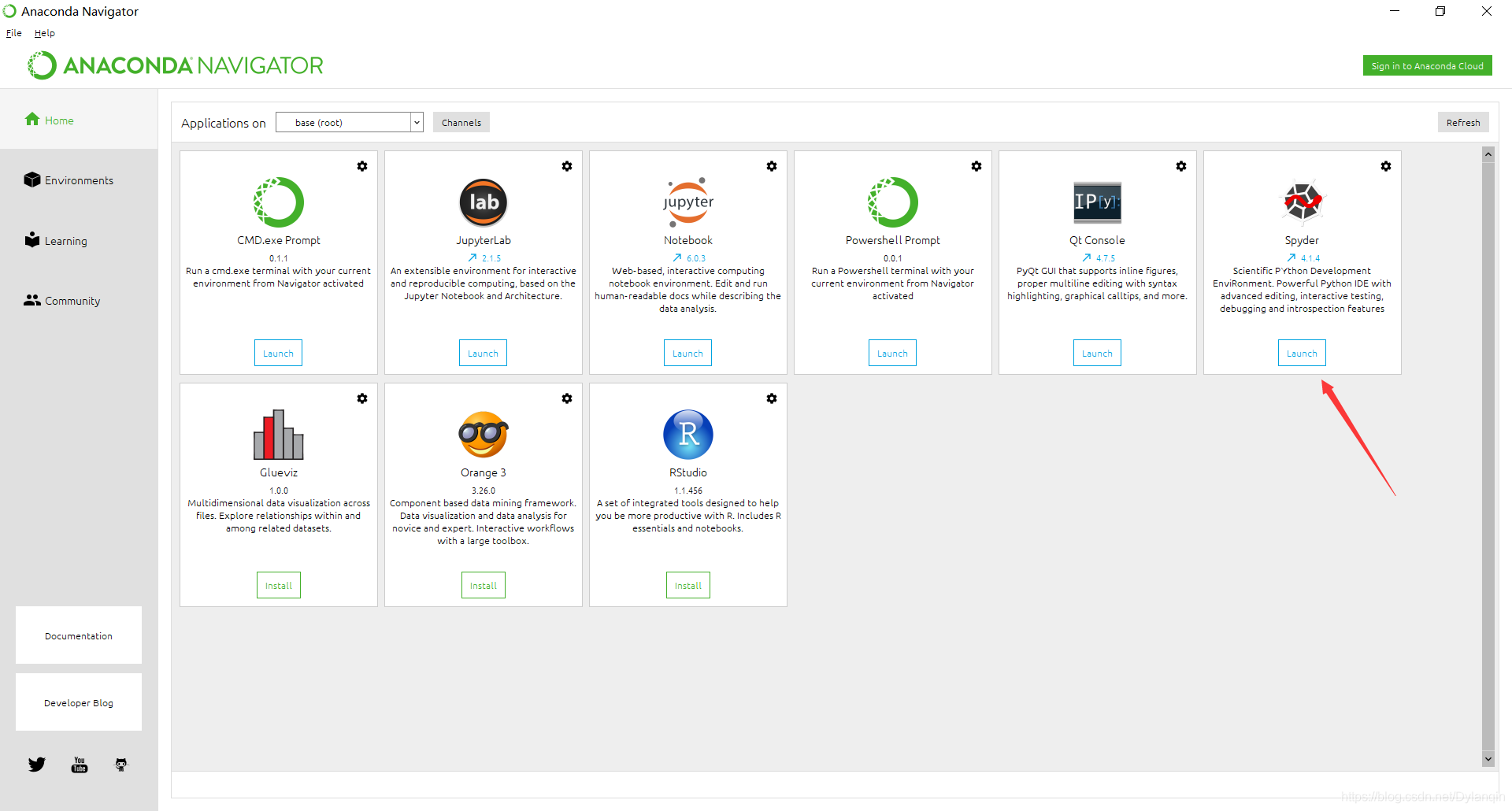Click the CMD.exe Prompt app logo

click(x=279, y=202)
